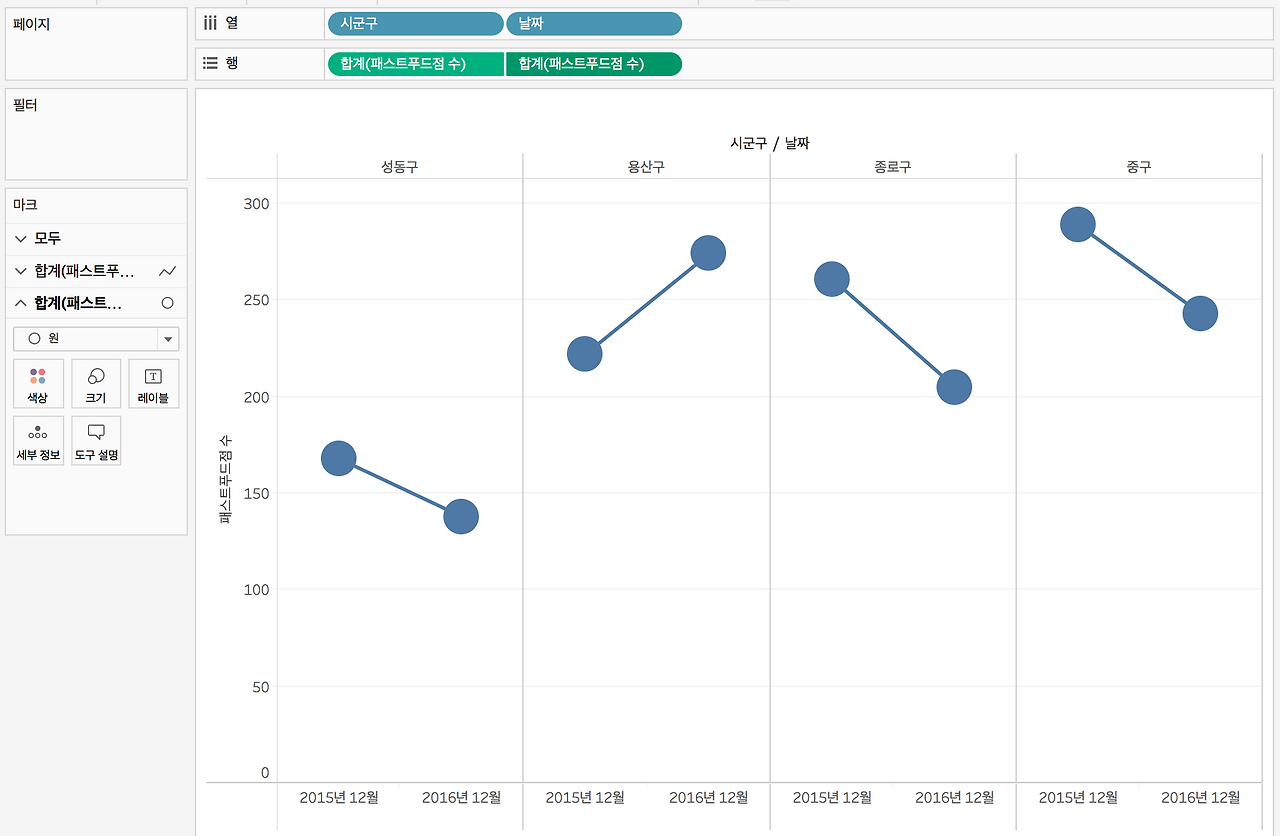The image size is (1280, 836).
Task: Click the 중구 column header
Action: 1139,167
